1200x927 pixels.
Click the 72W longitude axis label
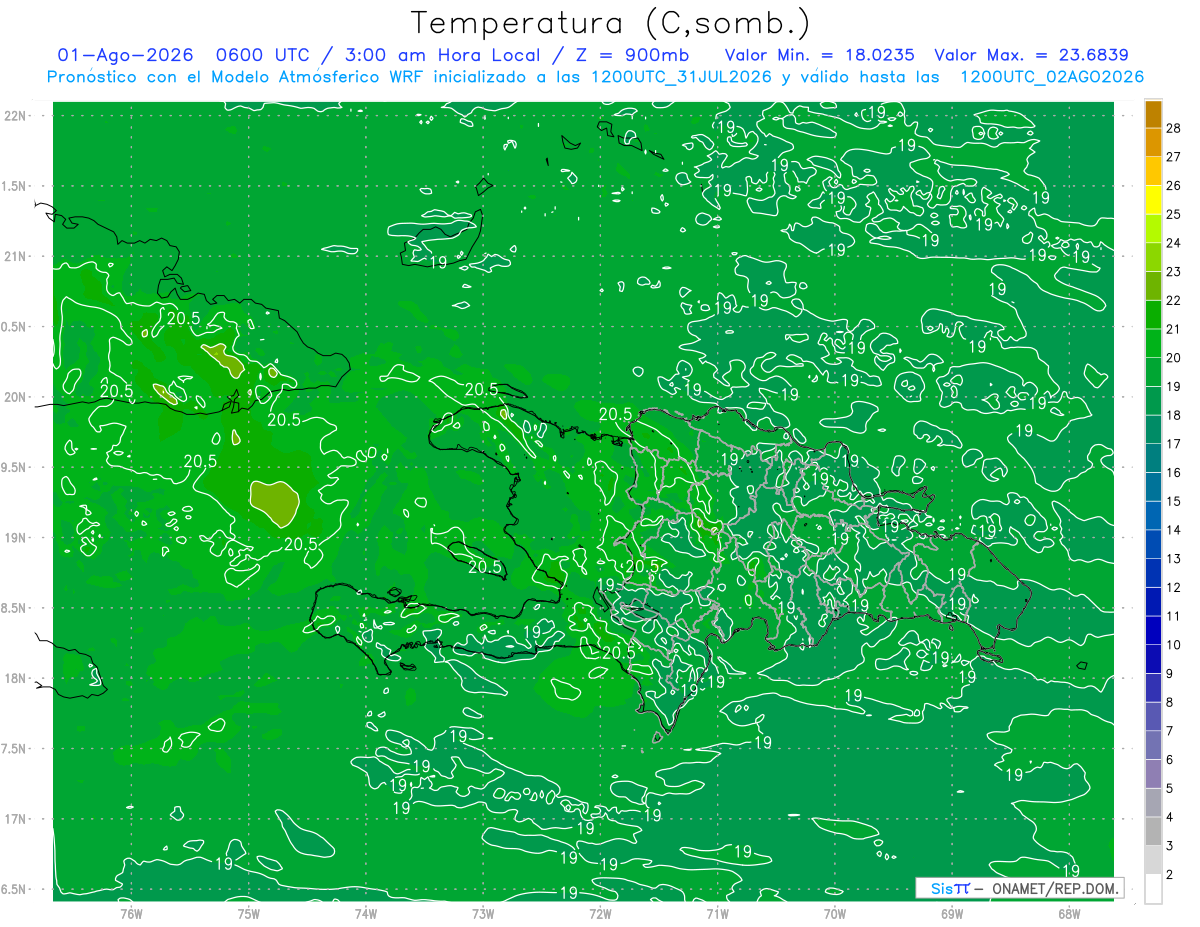(x=600, y=913)
